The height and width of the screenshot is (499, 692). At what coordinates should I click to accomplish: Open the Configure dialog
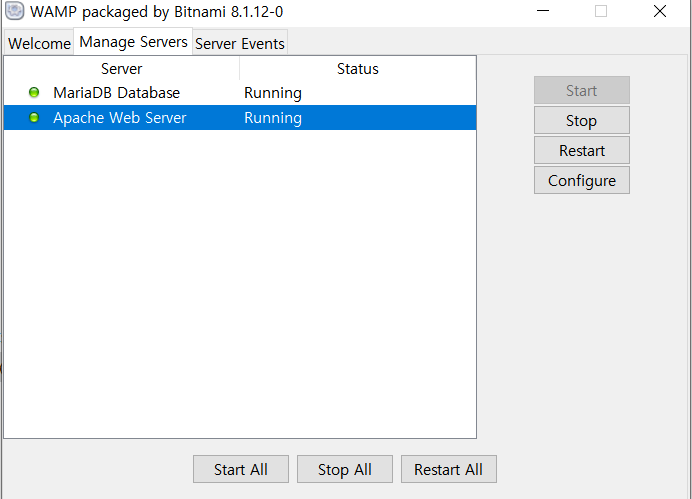coord(582,180)
